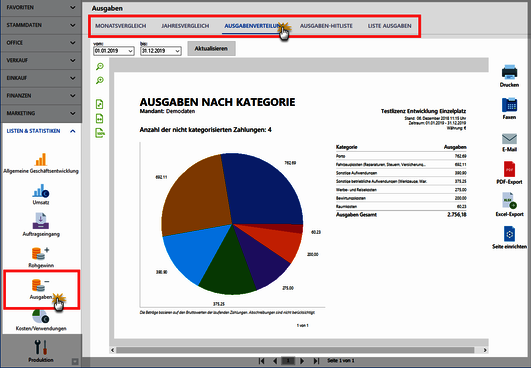Image resolution: width=531 pixels, height=368 pixels.
Task: Switch to the Monatsvergleich tab
Action: coord(121,26)
